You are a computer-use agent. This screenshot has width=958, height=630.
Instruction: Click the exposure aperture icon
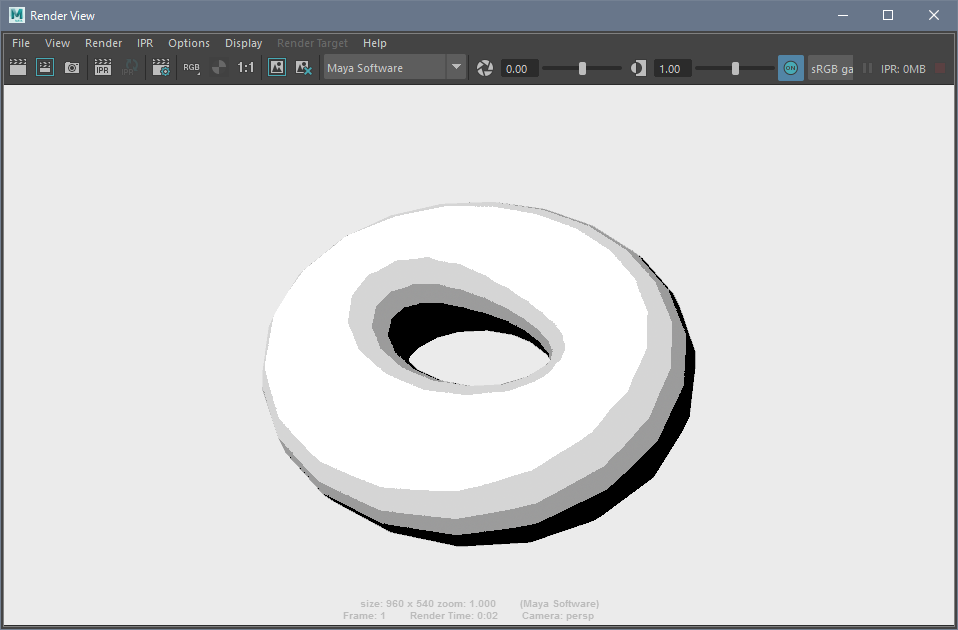(485, 68)
